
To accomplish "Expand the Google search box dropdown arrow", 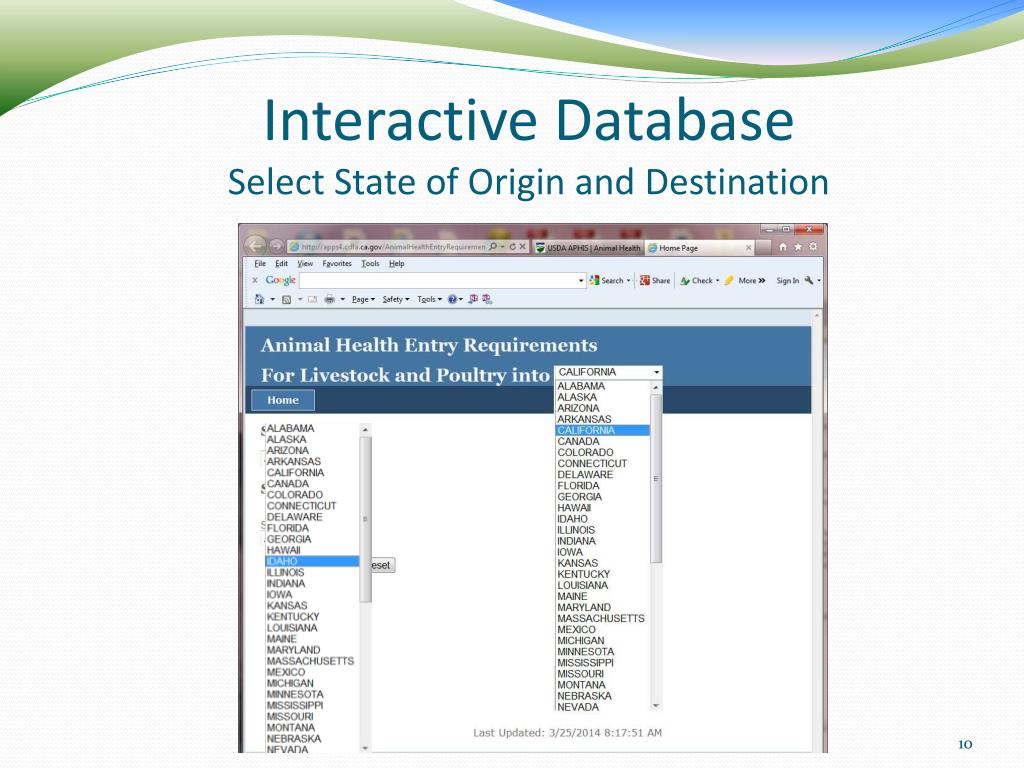I will (x=581, y=281).
